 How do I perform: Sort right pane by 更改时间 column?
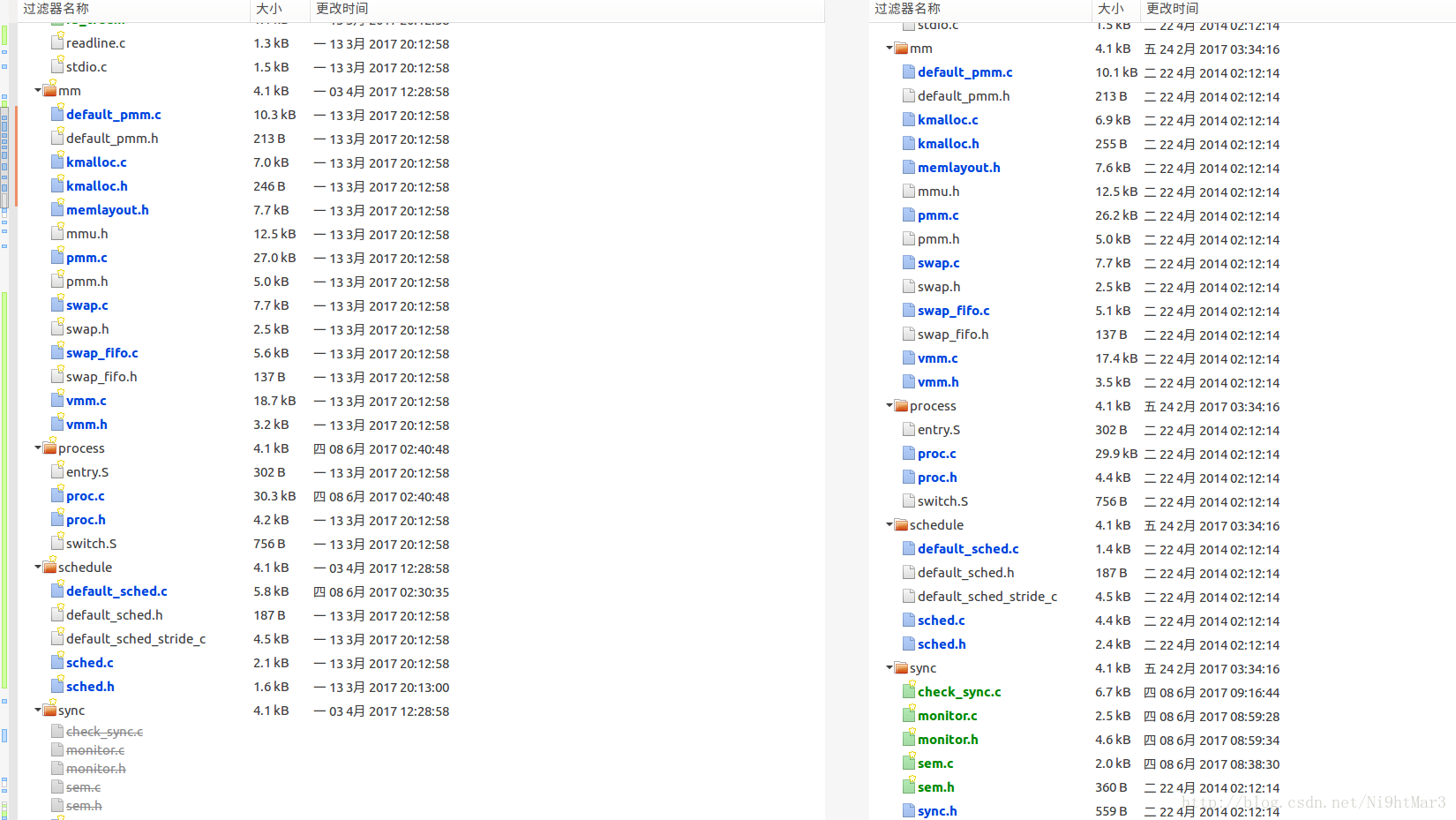(1298, 9)
